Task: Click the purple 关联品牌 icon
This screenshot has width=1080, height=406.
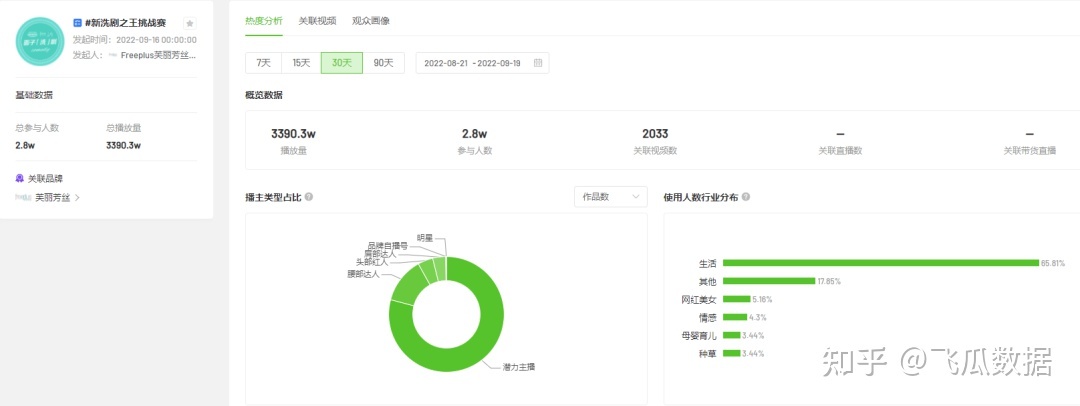Action: 20,179
